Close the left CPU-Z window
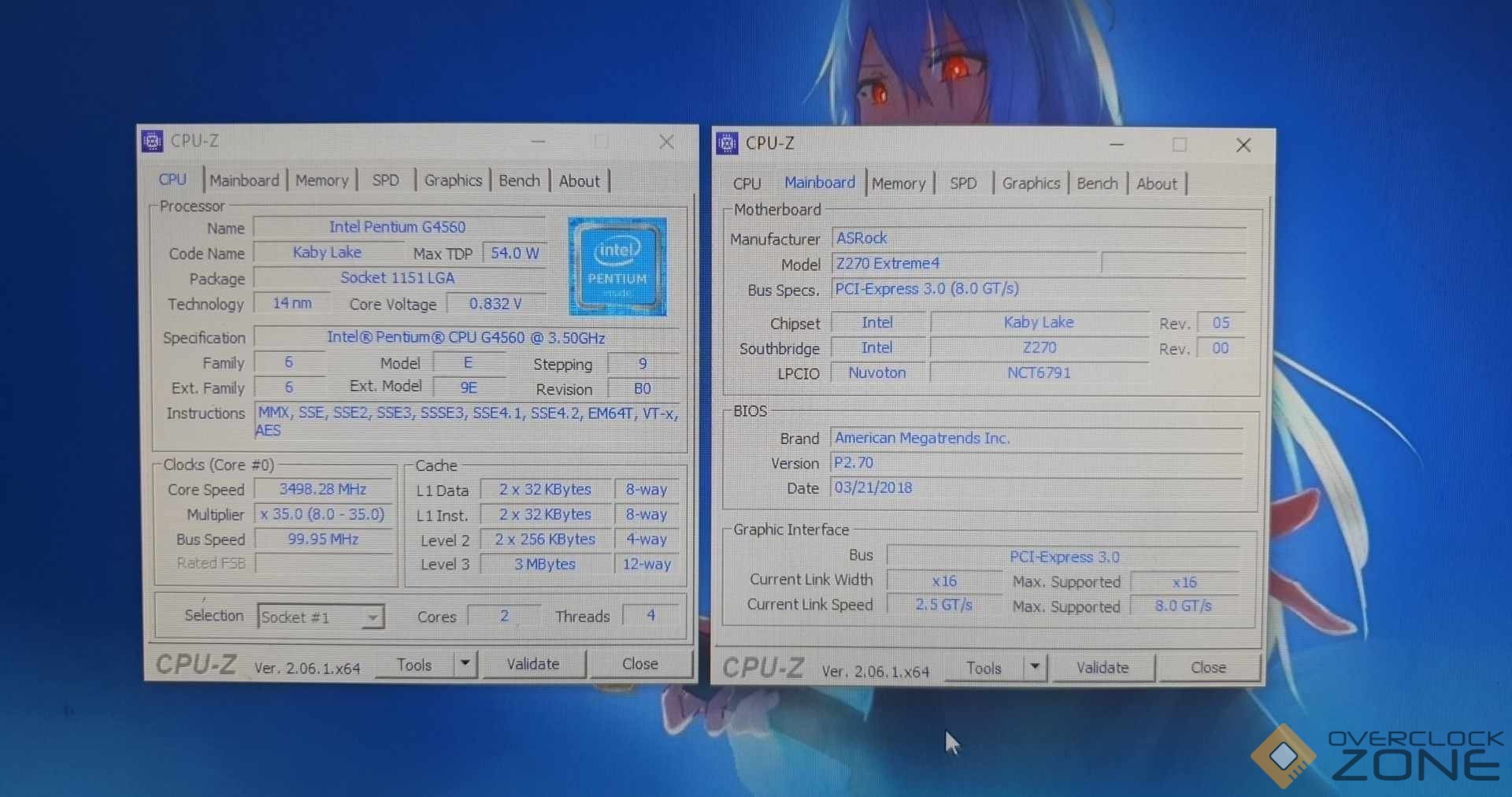Viewport: 1512px width, 797px height. pos(666,142)
